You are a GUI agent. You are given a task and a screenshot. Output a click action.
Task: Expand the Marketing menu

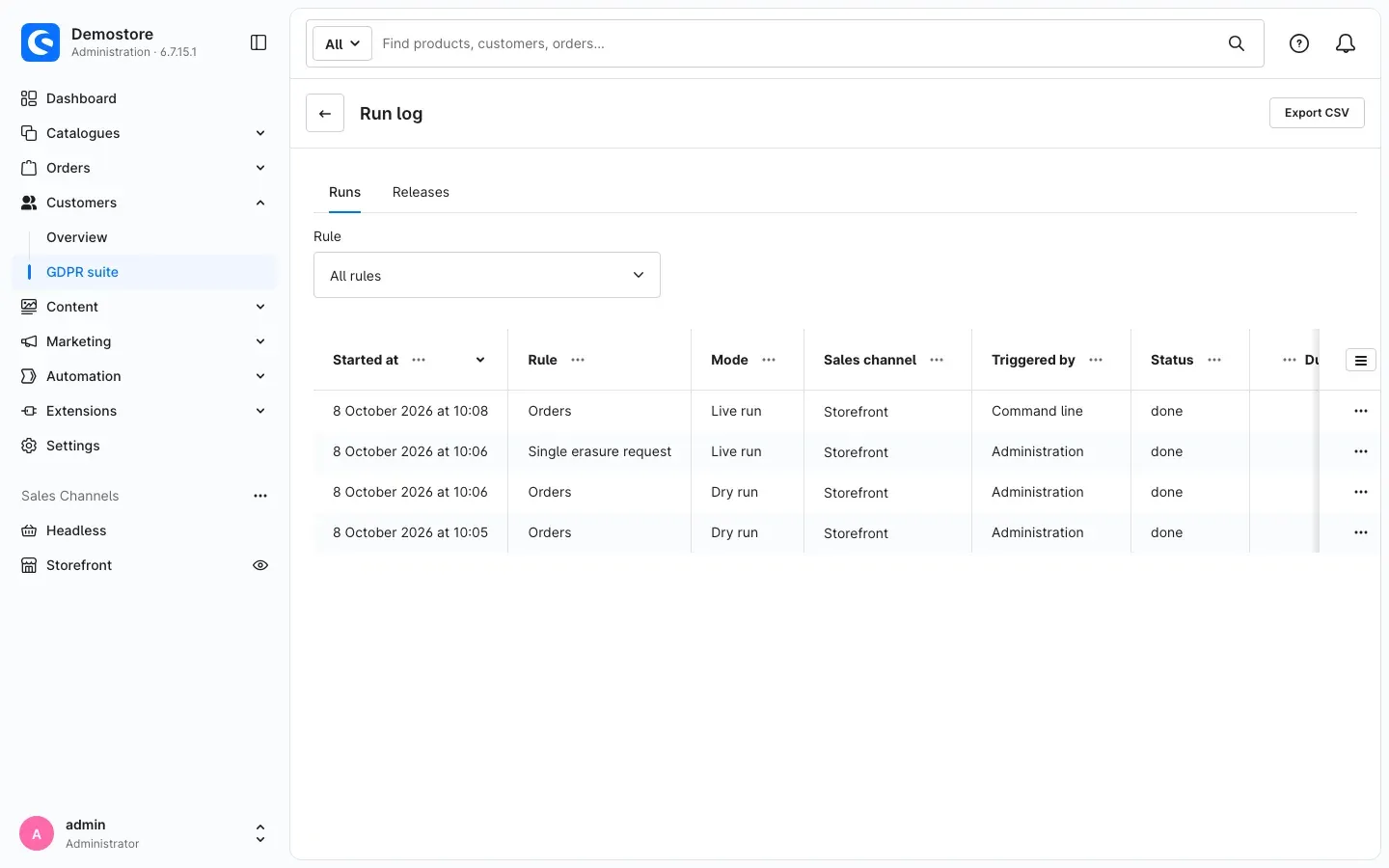click(260, 341)
